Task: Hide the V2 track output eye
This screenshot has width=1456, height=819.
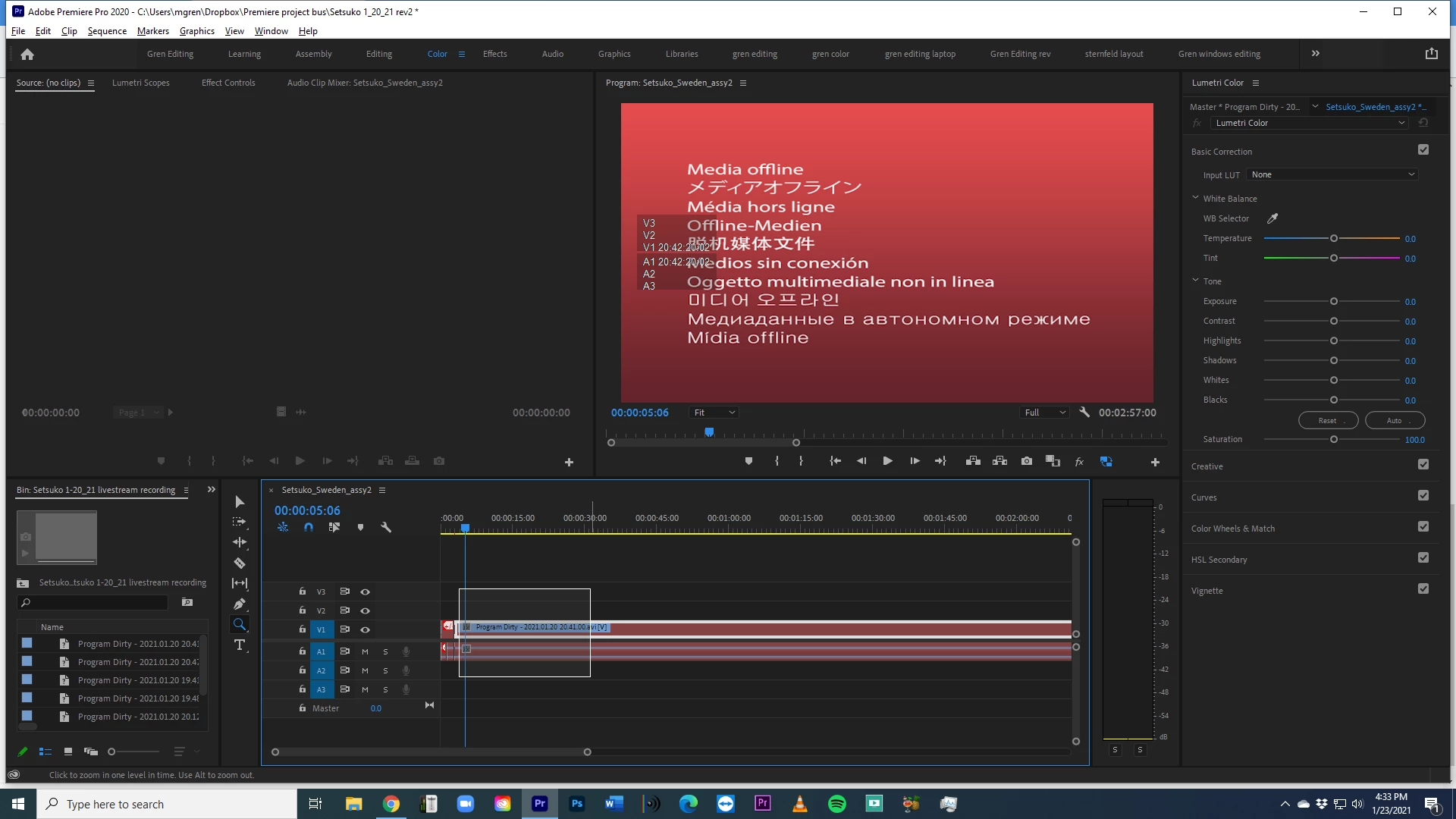Action: 365,610
